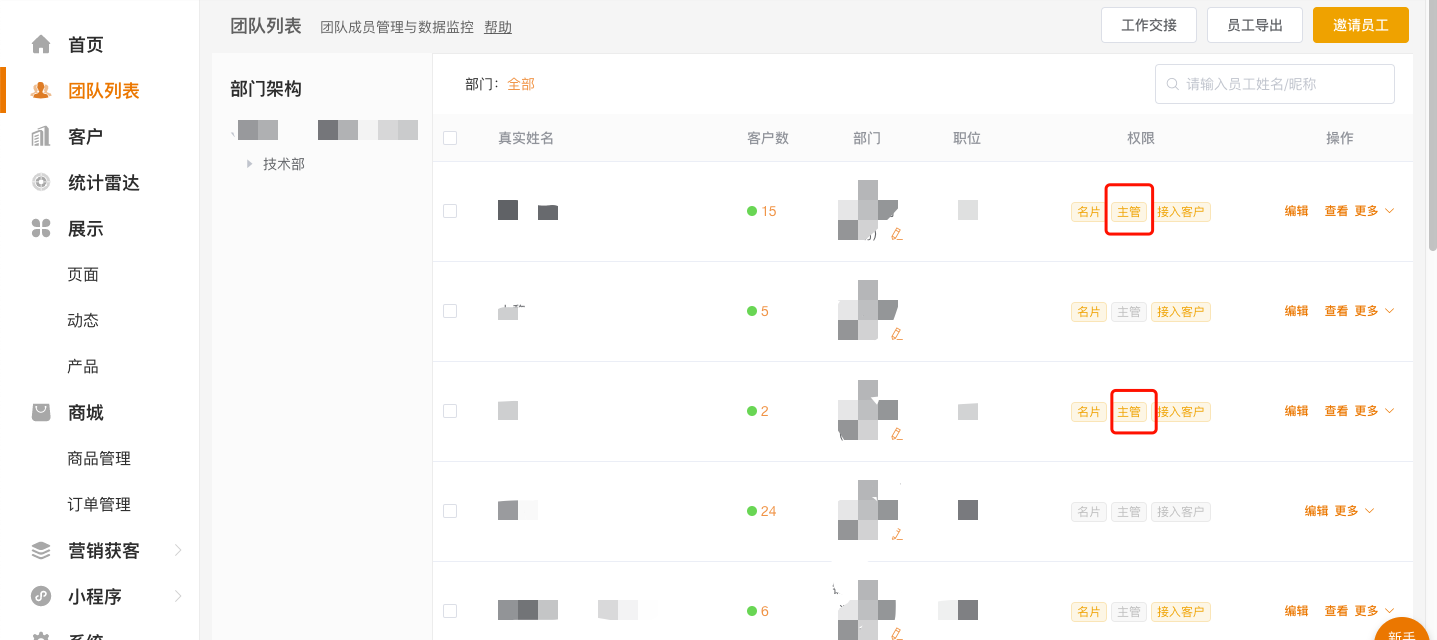Click the team list people icon
The image size is (1437, 640).
(41, 91)
